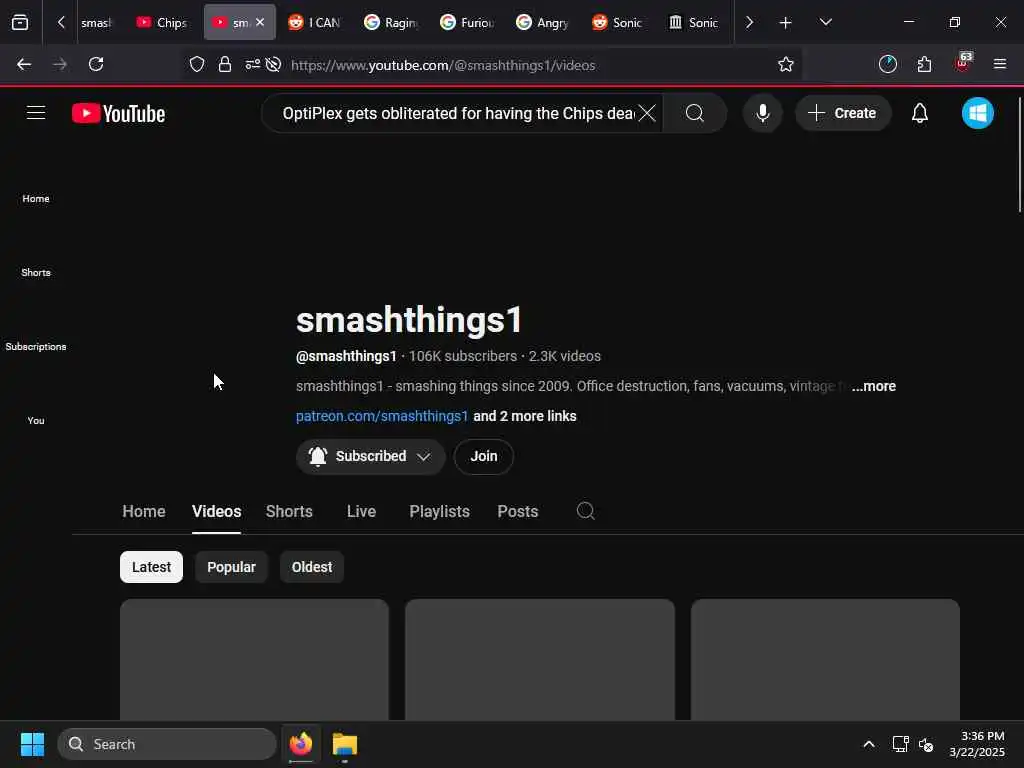
Task: Toggle the YouTube guide hamburger menu
Action: point(36,113)
